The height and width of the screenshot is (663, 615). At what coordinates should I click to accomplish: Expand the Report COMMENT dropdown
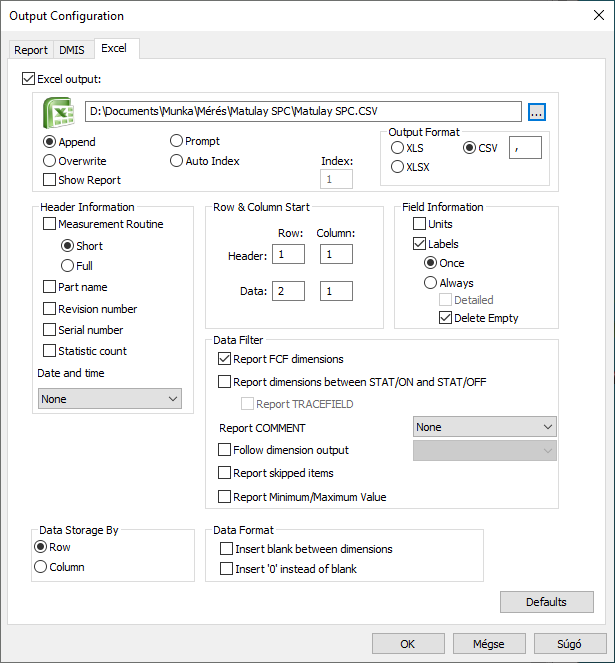click(x=485, y=427)
